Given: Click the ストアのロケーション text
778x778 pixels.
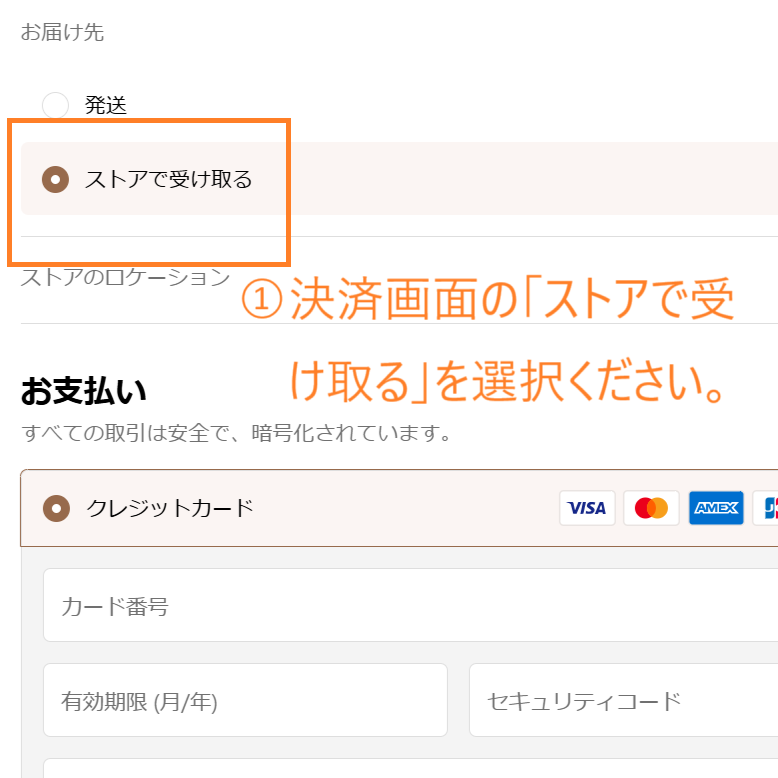Looking at the screenshot, I should click(x=125, y=277).
